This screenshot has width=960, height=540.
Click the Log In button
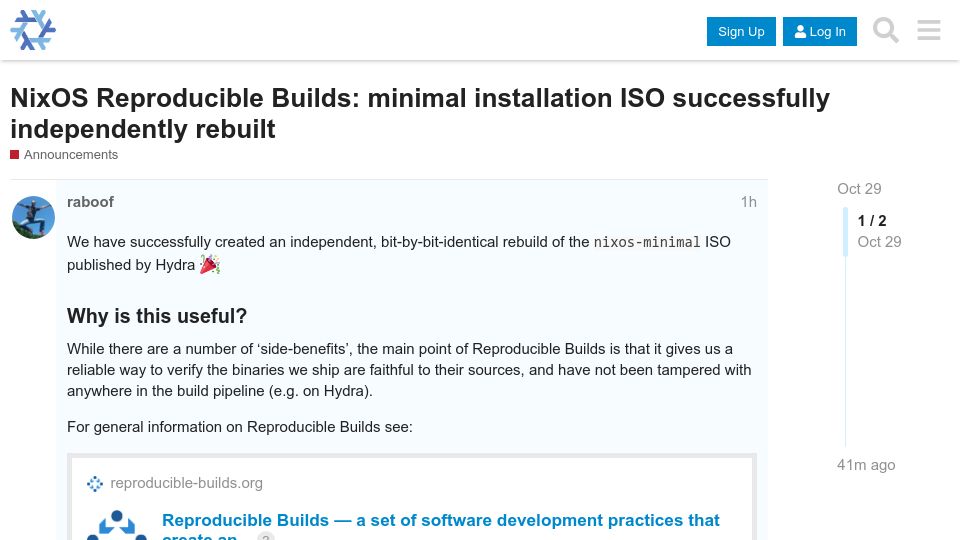pos(820,31)
